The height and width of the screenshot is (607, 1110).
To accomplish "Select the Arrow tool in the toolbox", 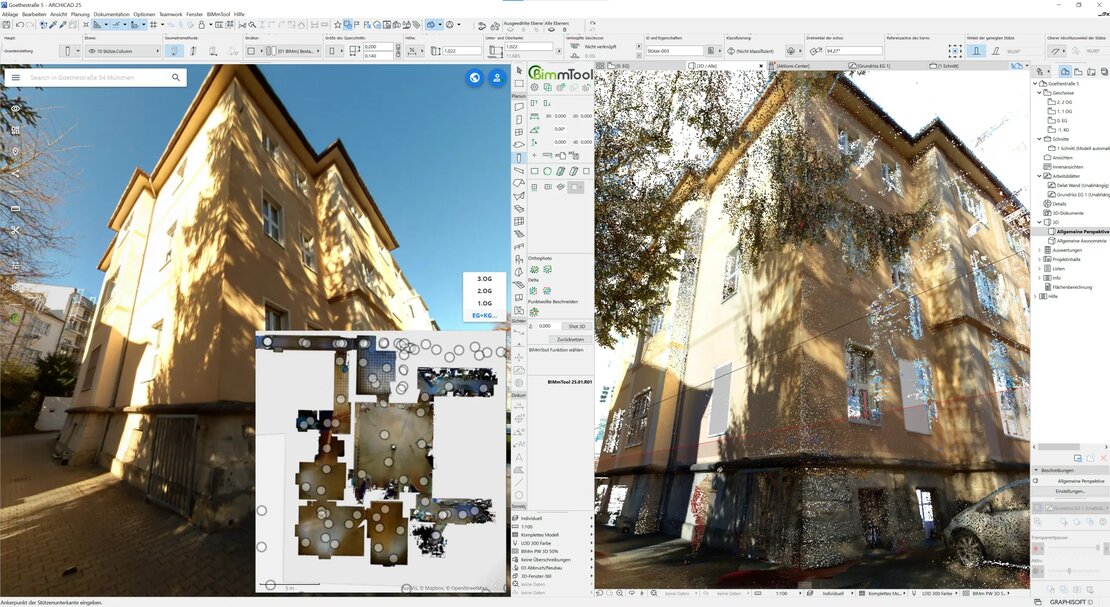I will pos(519,71).
